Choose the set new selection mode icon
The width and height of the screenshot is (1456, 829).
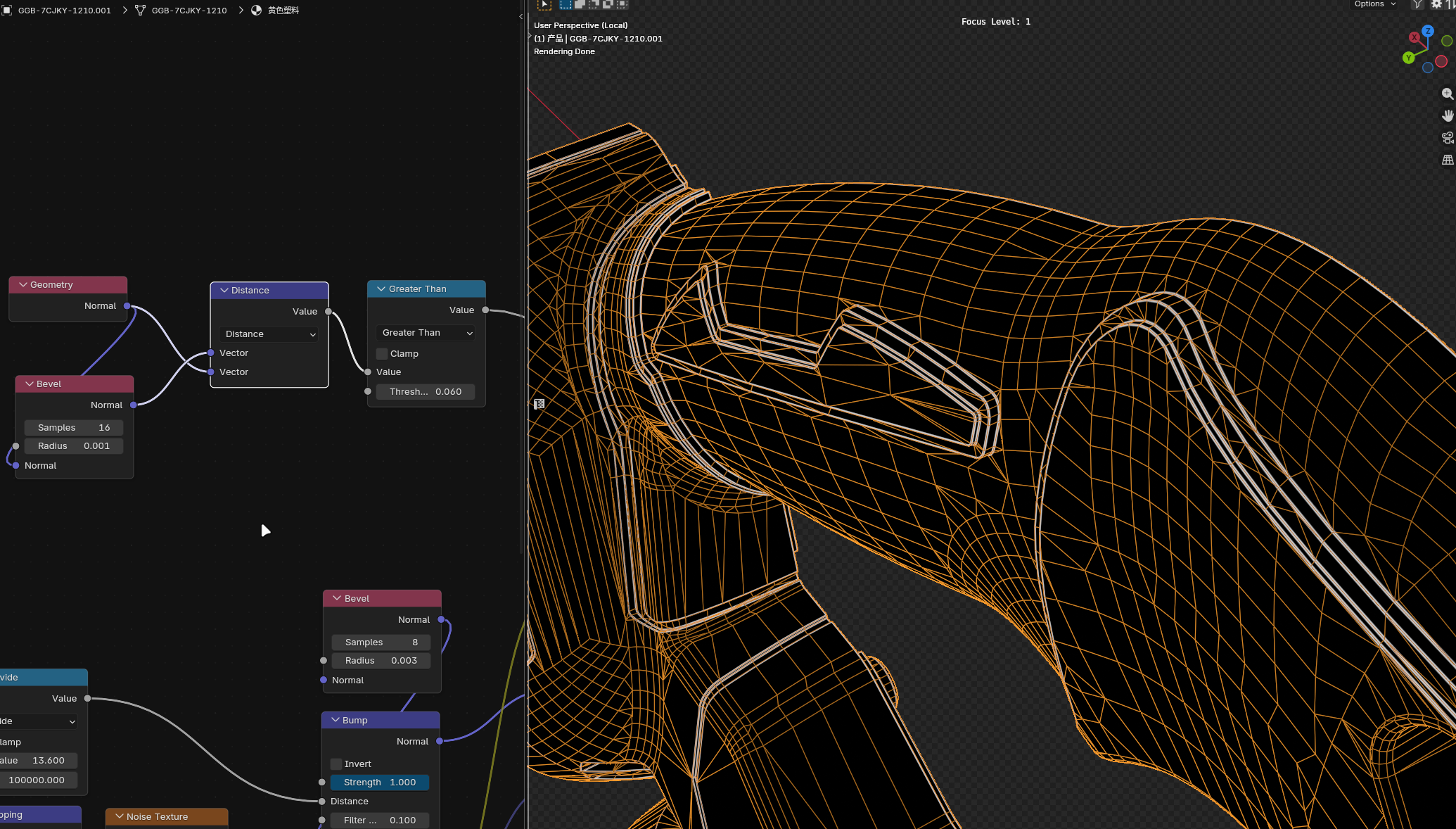coord(566,4)
